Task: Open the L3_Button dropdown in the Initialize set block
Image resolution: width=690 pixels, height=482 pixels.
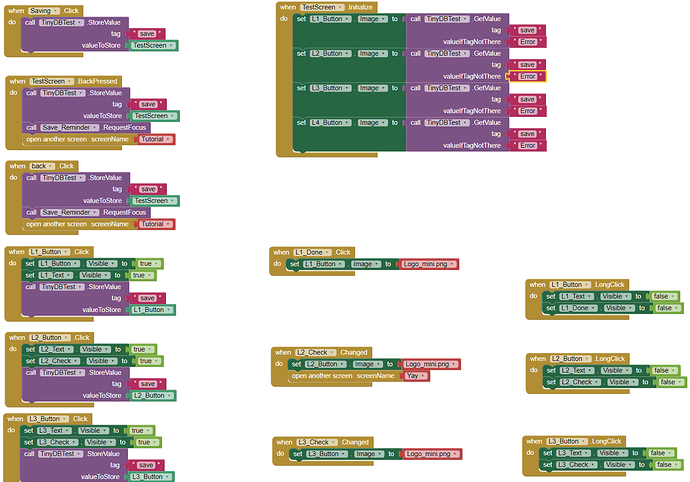Action: tap(330, 88)
